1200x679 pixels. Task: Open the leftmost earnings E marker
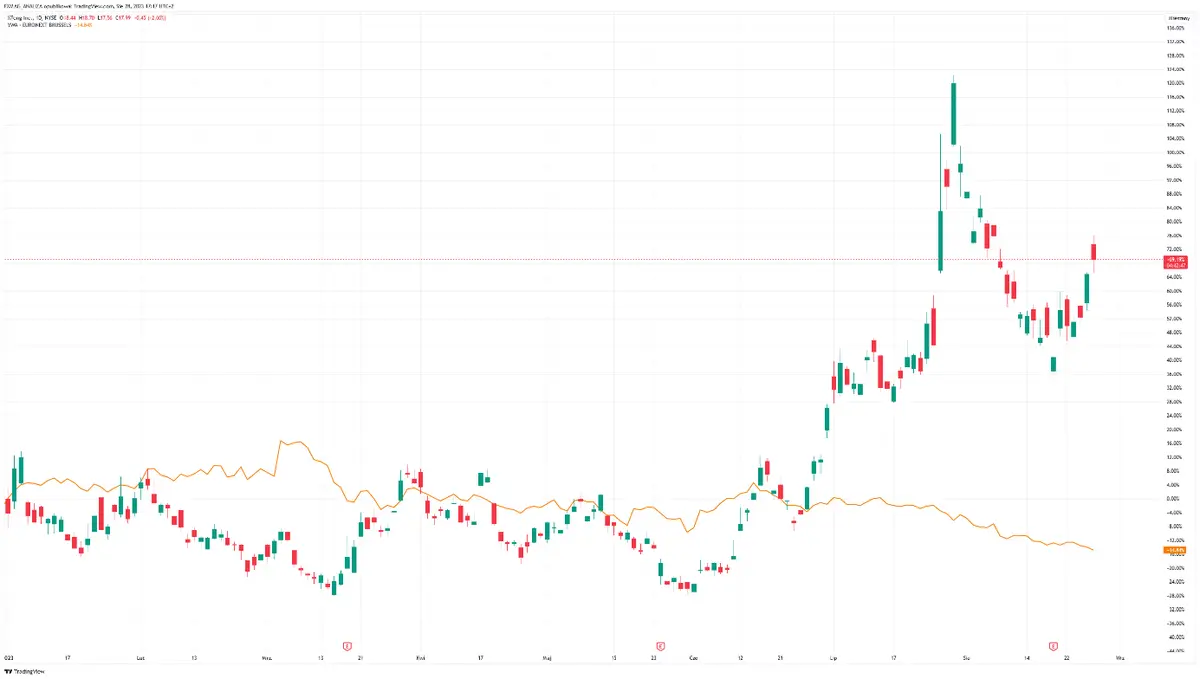(x=346, y=646)
